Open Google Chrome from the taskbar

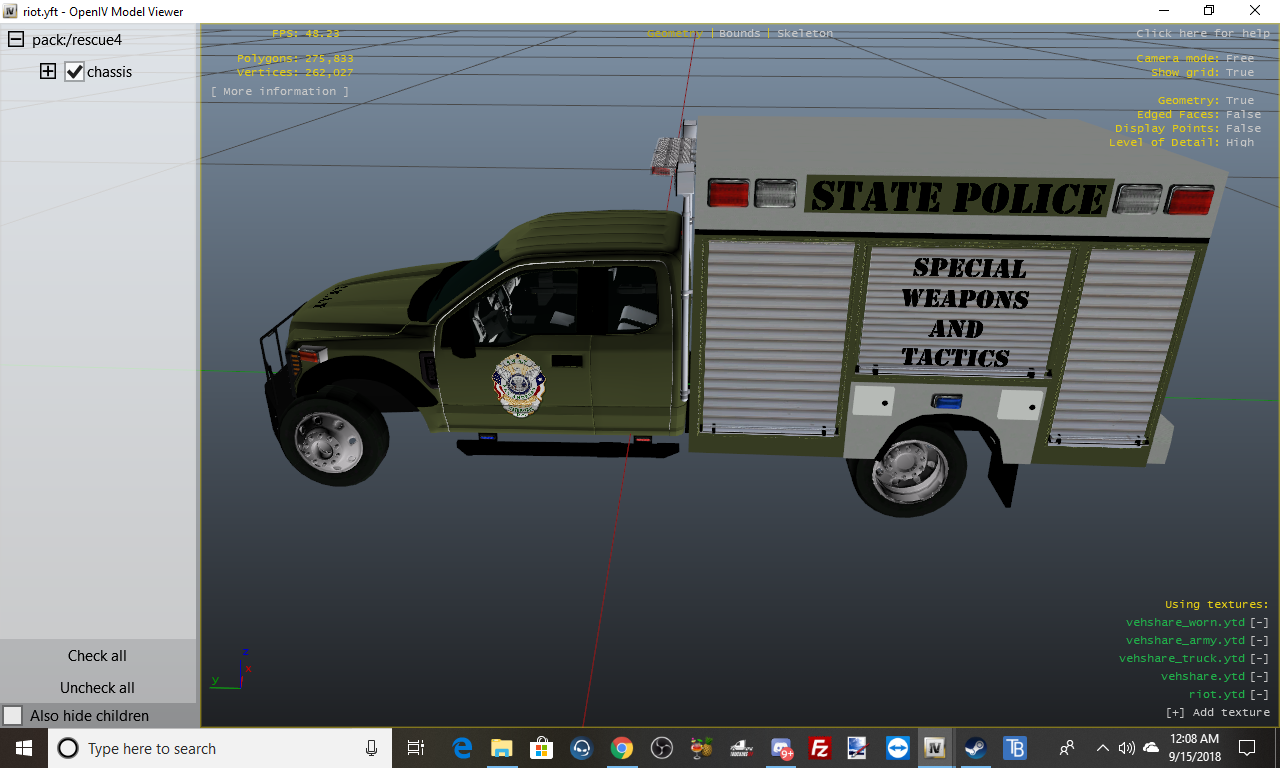click(x=622, y=748)
